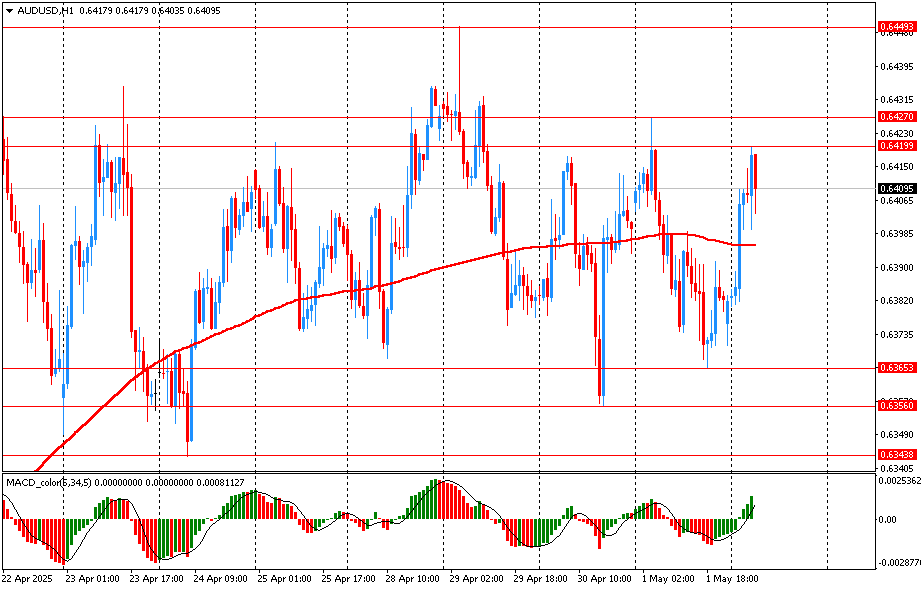
Task: Click the 1 May 18:00 time label
Action: point(733,579)
